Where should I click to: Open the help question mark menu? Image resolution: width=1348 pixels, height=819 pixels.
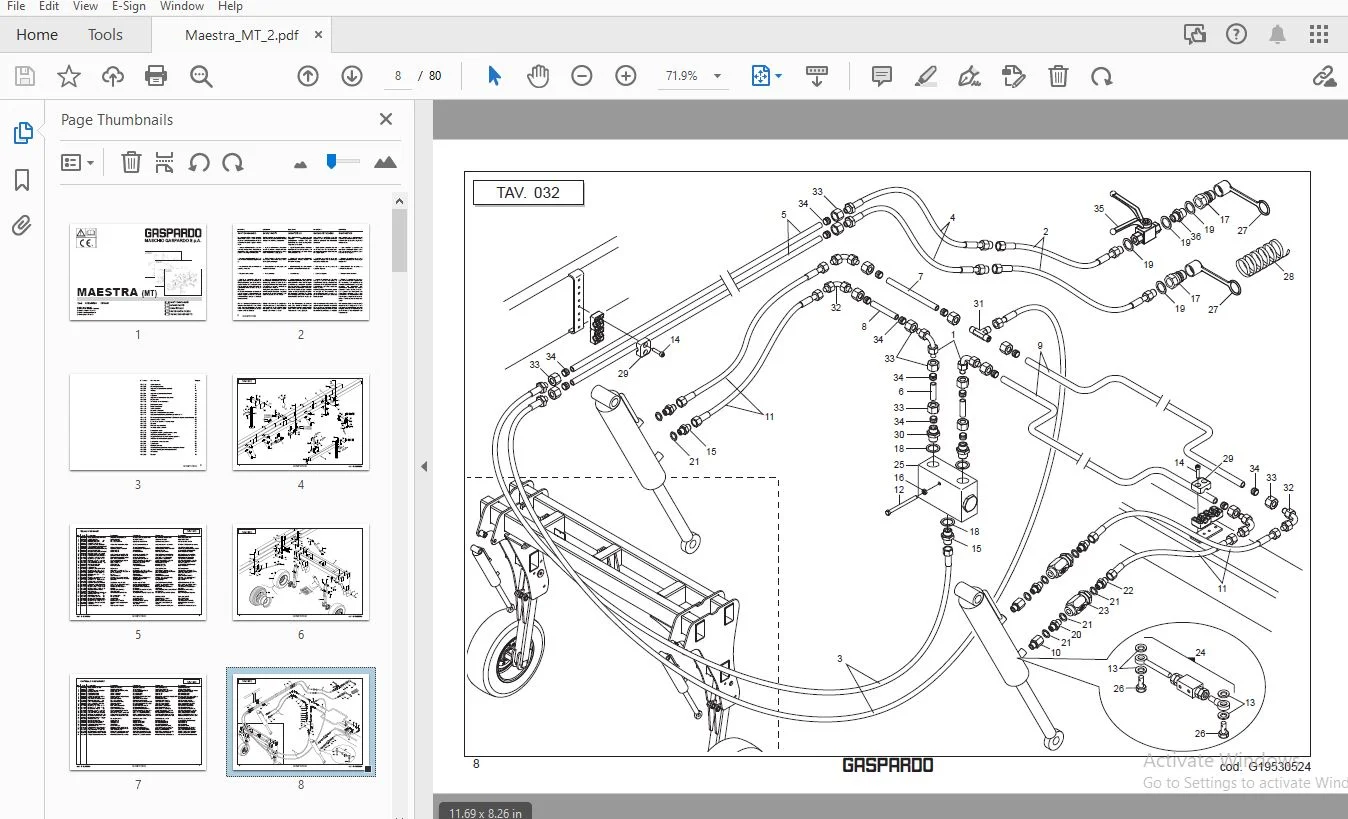click(1236, 35)
